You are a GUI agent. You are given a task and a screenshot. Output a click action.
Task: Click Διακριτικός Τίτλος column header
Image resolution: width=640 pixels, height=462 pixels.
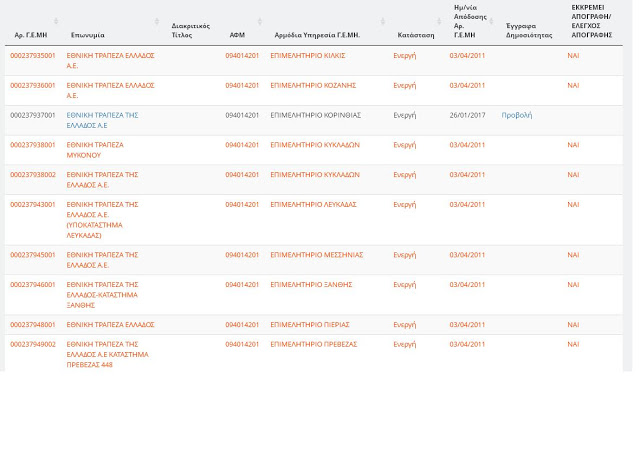(191, 30)
